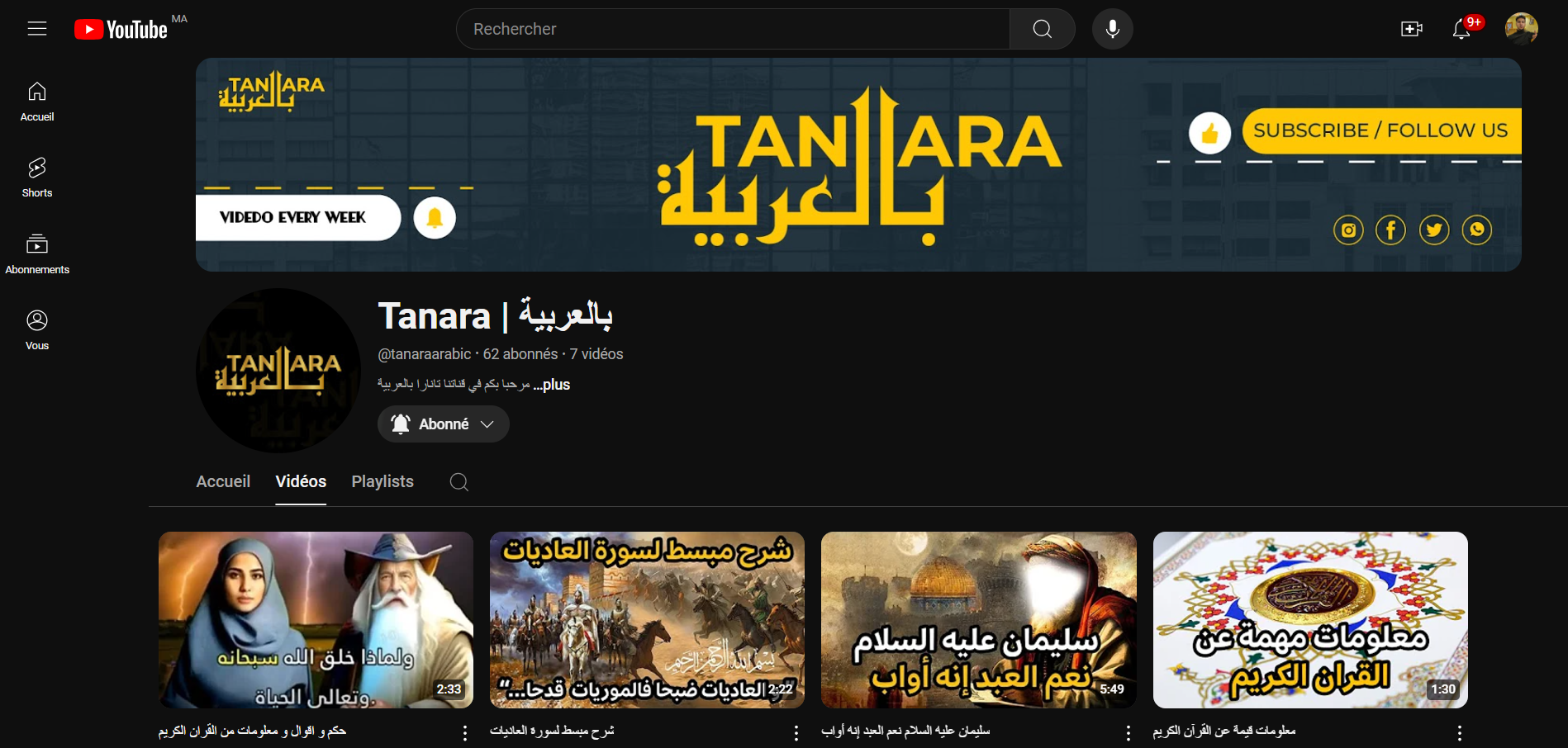
Task: Open the hamburger guide menu
Action: pos(37,29)
